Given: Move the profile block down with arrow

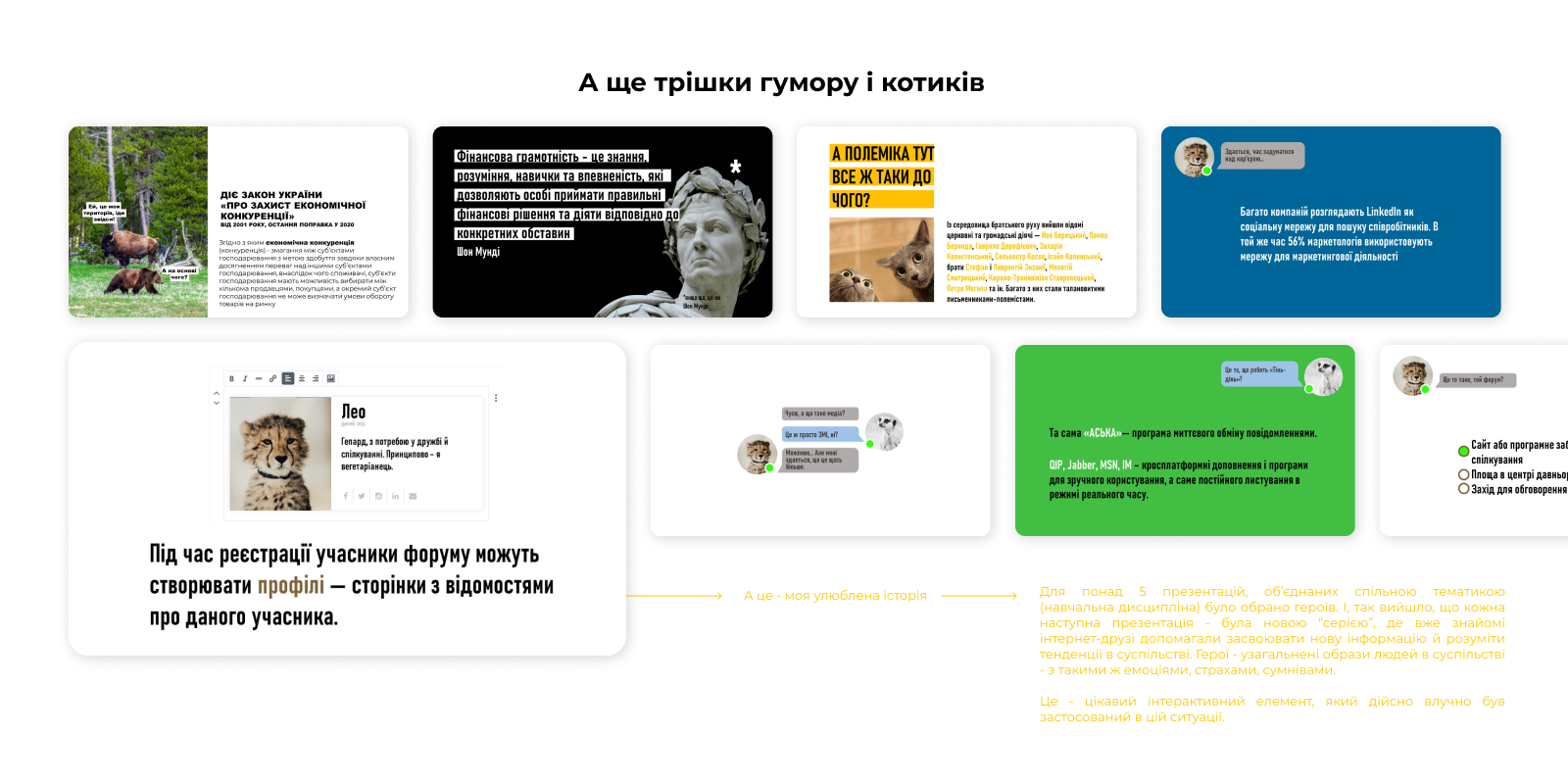Looking at the screenshot, I should [217, 402].
